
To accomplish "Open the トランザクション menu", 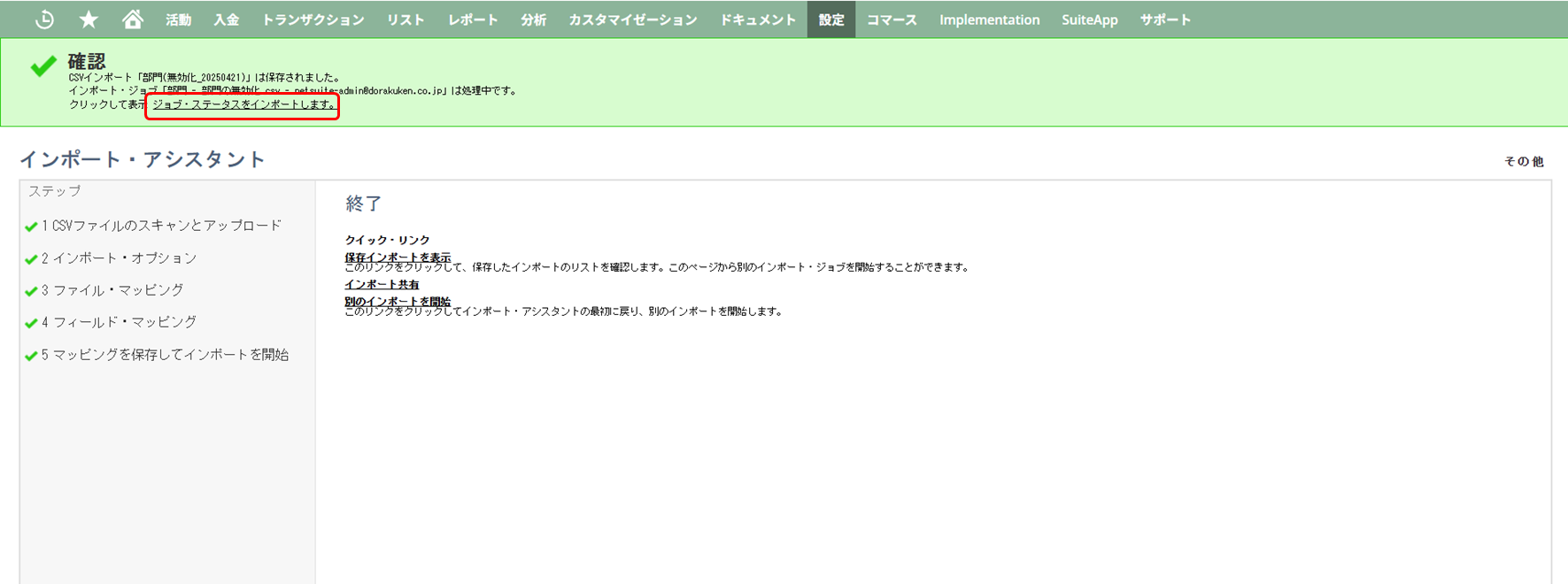I will (313, 19).
